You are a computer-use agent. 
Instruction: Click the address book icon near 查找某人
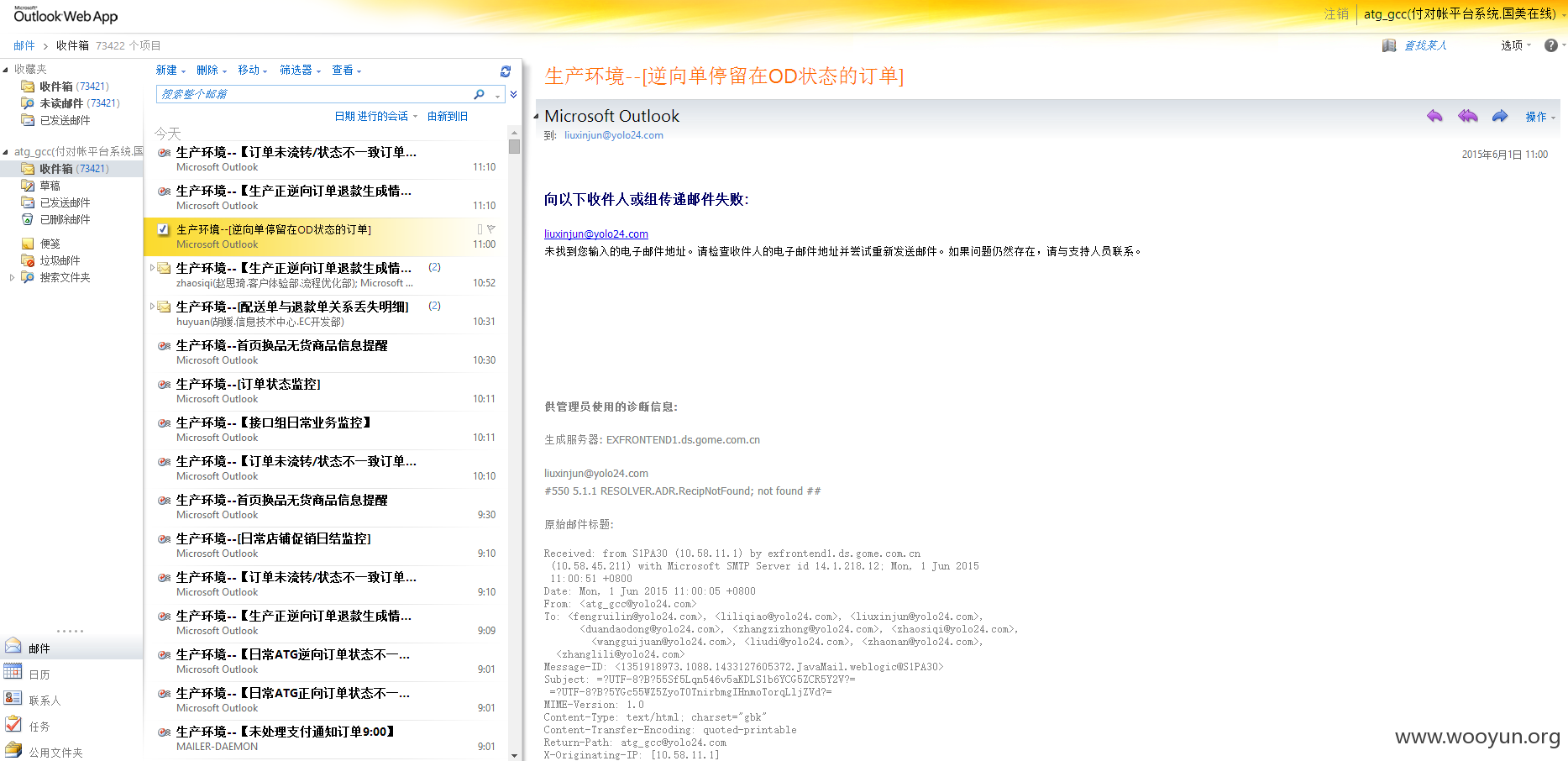coord(1389,45)
